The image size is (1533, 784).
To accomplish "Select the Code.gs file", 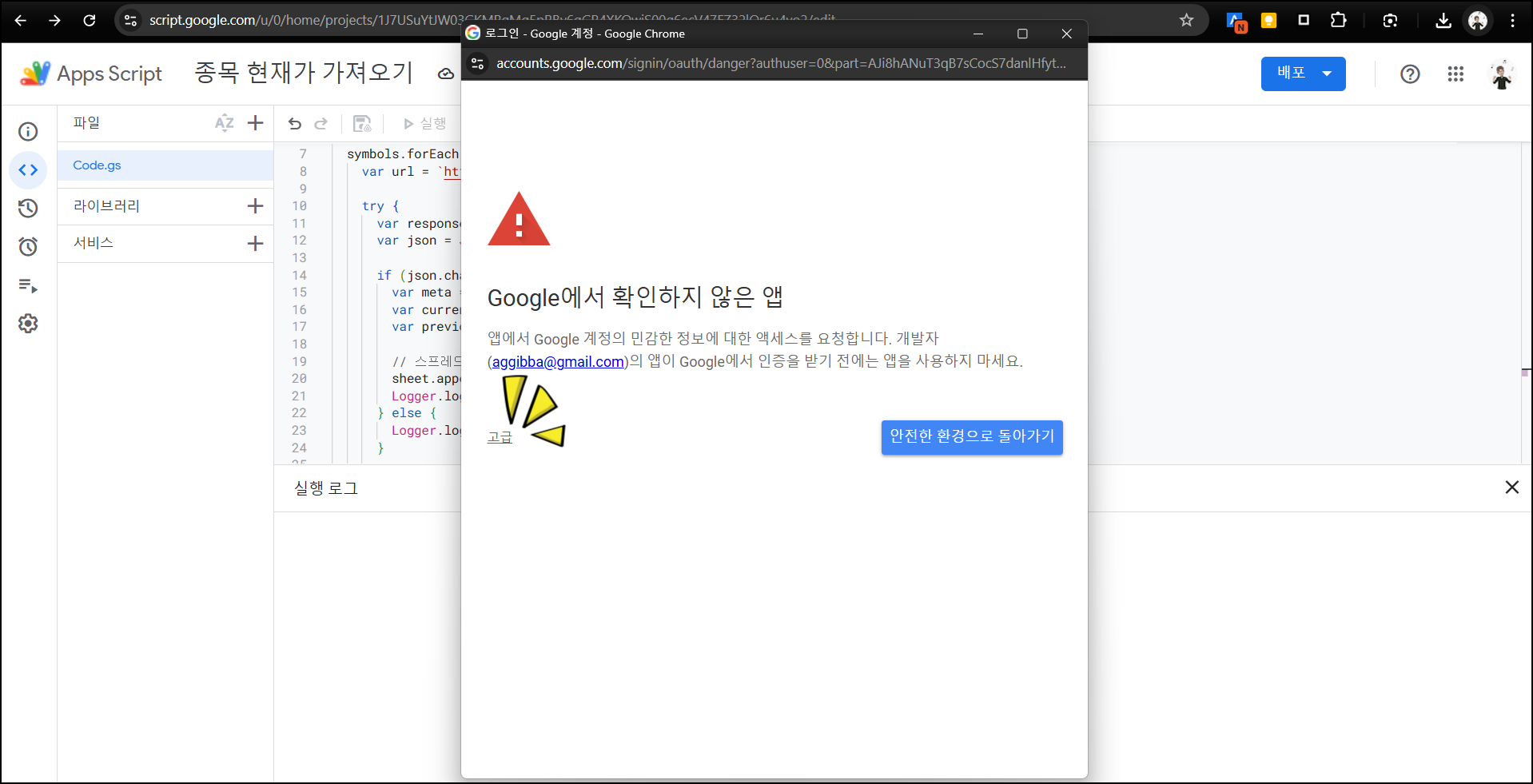I will pyautogui.click(x=165, y=165).
